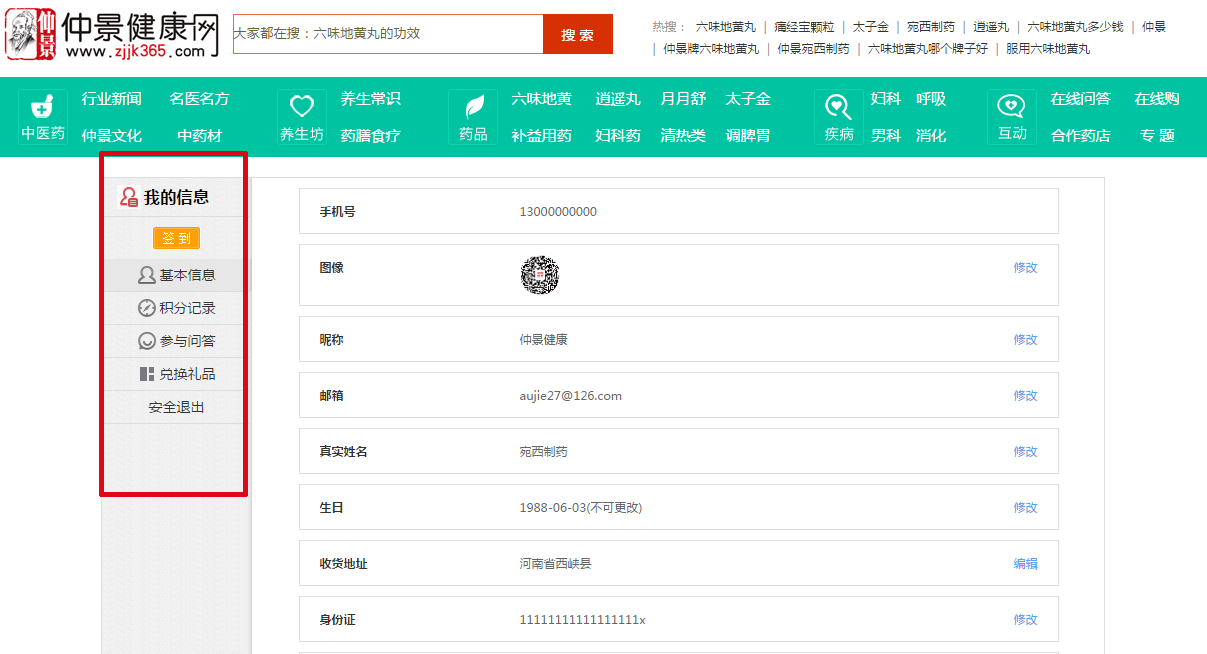The width and height of the screenshot is (1207, 654).
Task: Click 修改 in the 生日 row
Action: [x=1026, y=508]
